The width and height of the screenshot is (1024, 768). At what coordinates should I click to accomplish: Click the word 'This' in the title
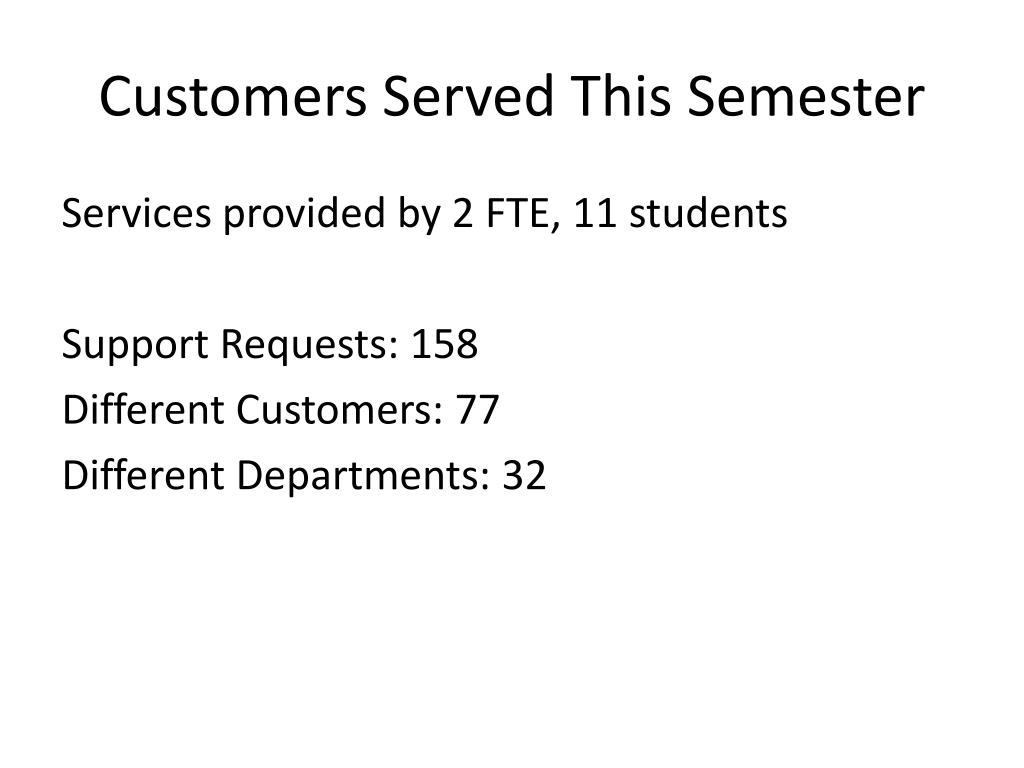click(x=621, y=97)
